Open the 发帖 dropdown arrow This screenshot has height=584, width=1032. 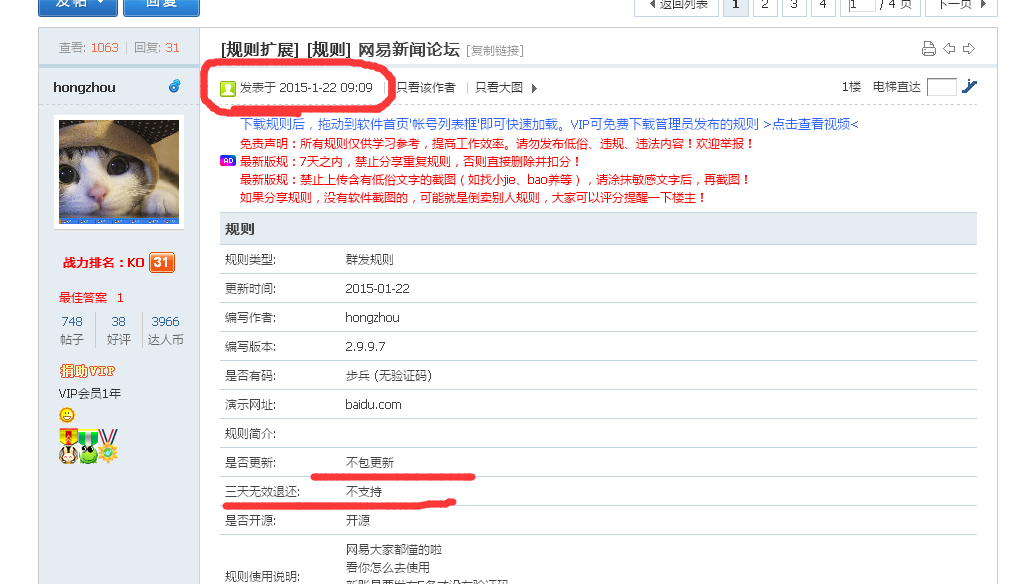coord(99,4)
